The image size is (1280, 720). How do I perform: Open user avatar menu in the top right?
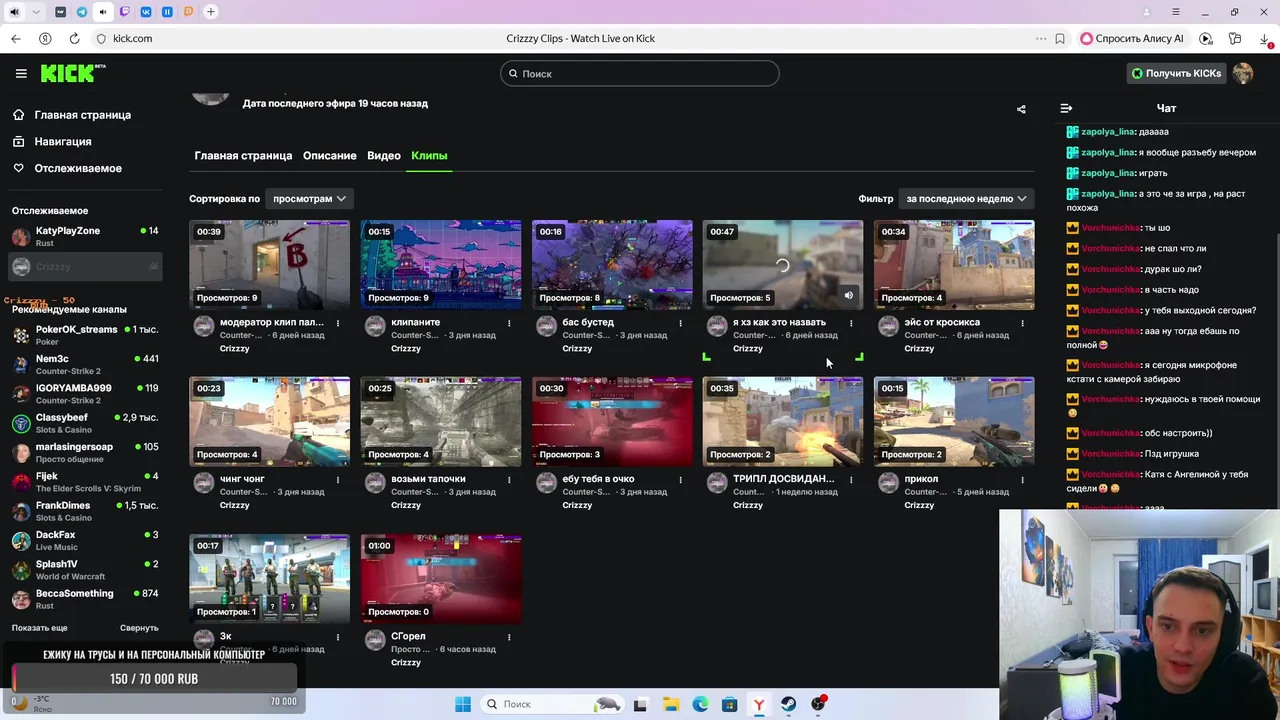pyautogui.click(x=1243, y=73)
